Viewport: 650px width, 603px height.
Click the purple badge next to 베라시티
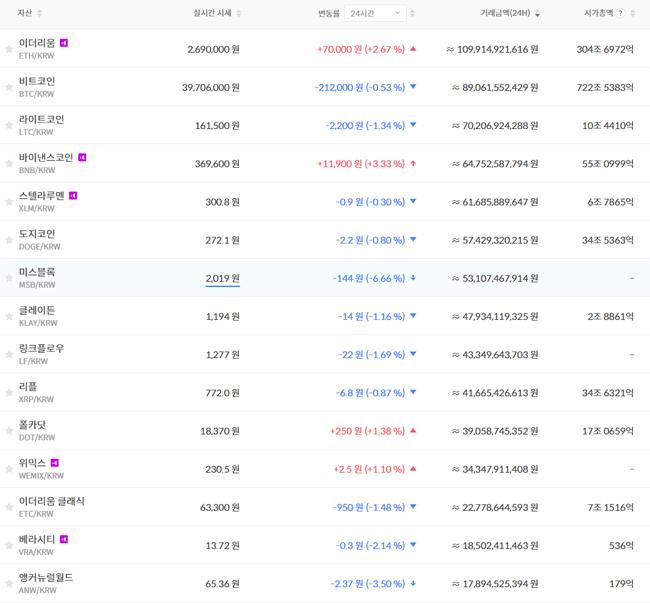click(64, 539)
